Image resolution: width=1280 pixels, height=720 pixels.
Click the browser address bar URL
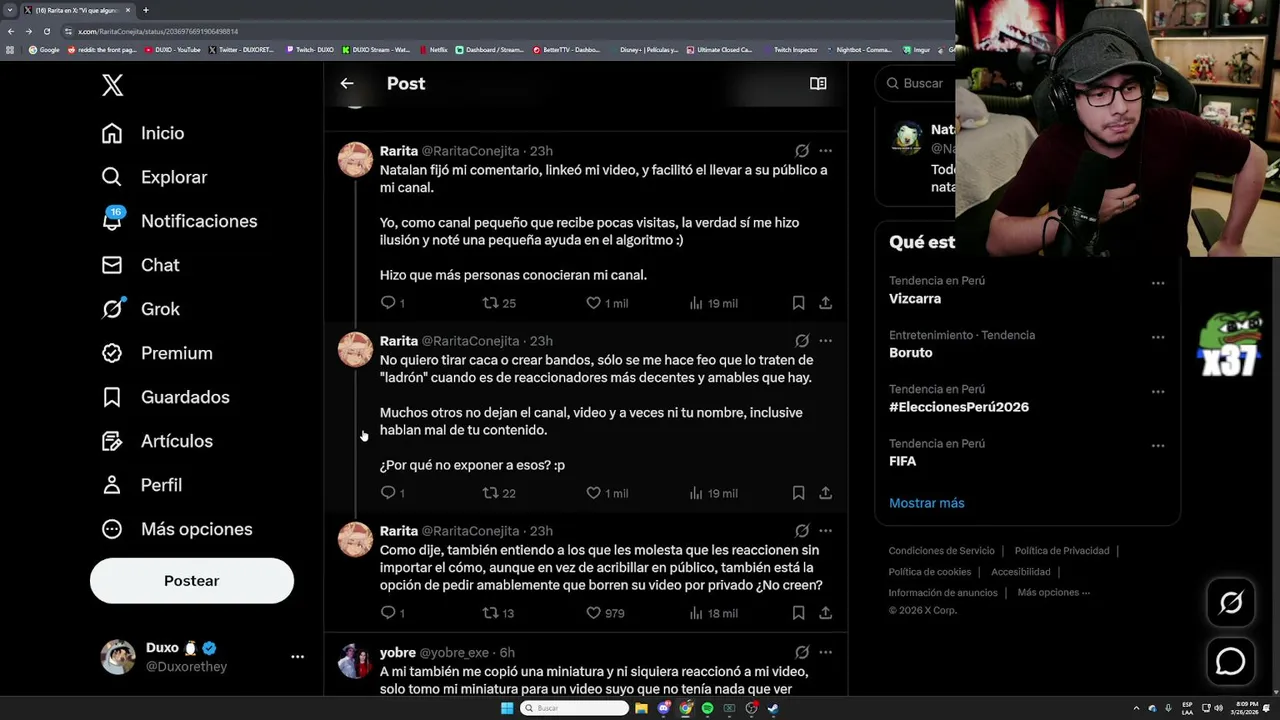click(x=158, y=31)
